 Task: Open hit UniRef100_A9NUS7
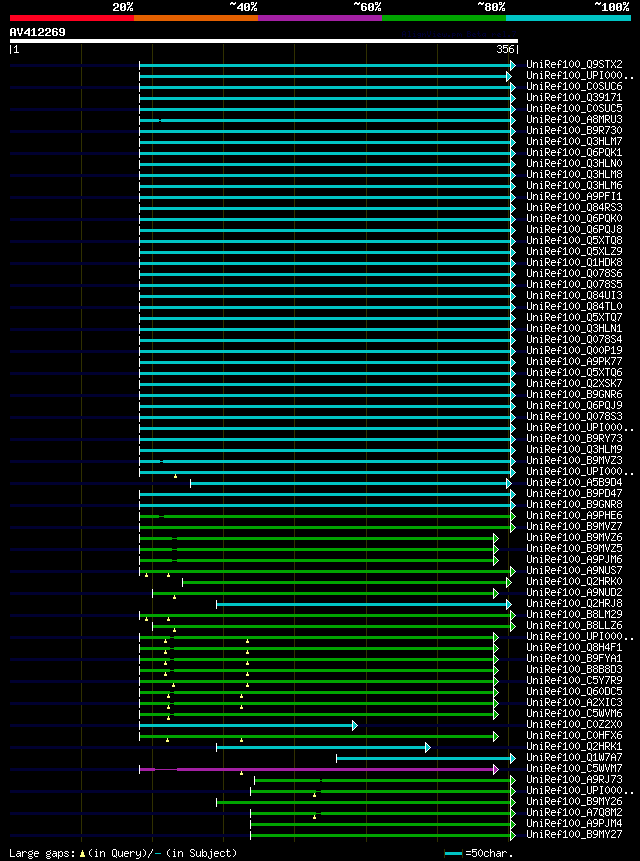574,571
